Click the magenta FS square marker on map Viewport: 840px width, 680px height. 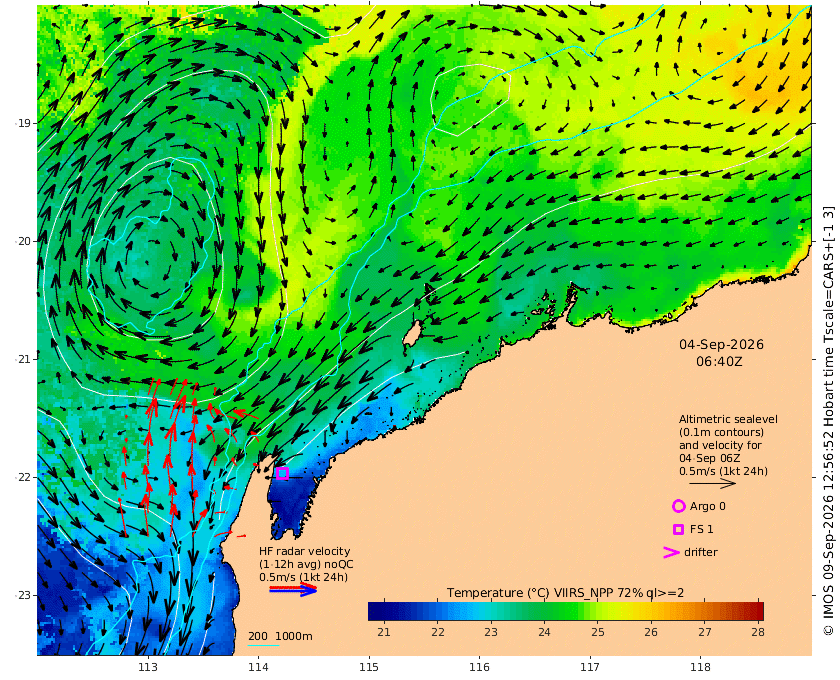point(283,473)
